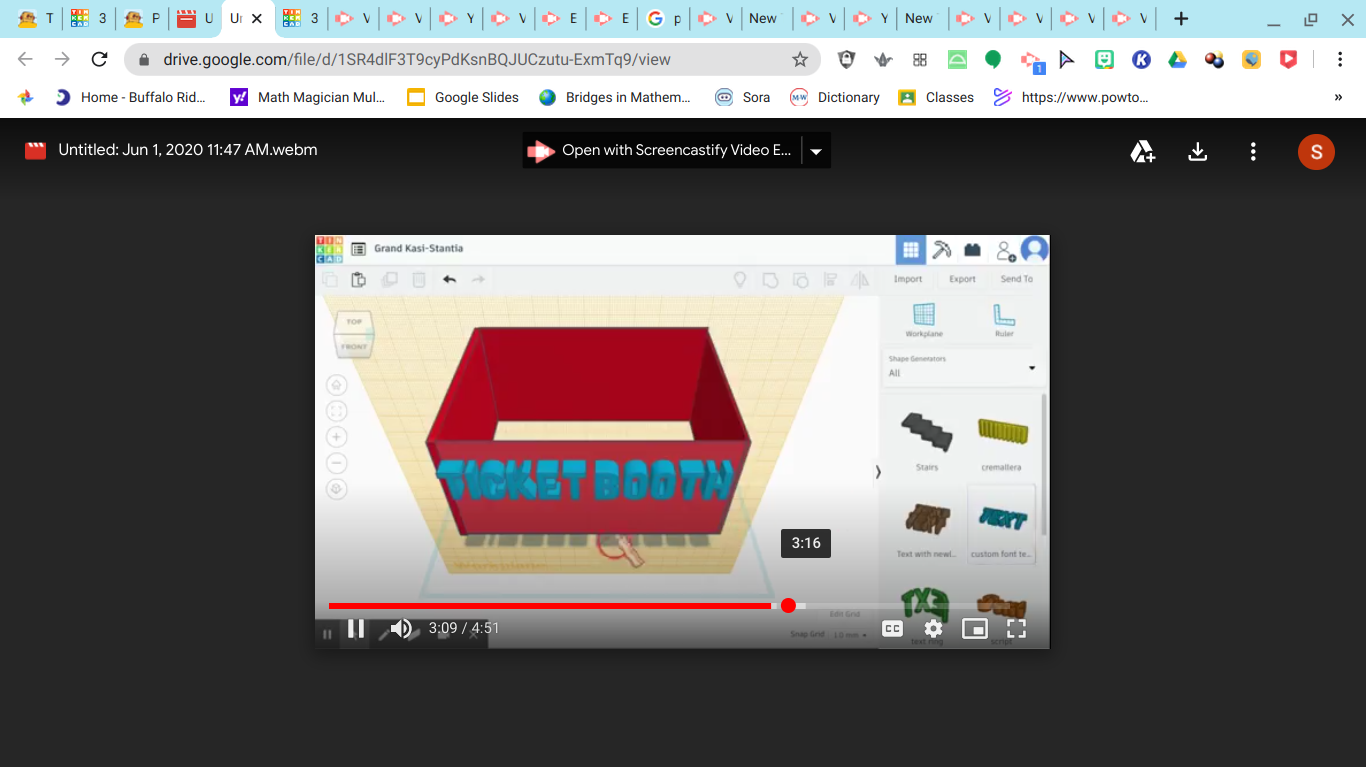The height and width of the screenshot is (768, 1366).
Task: Pause the video with the pause button
Action: click(355, 628)
